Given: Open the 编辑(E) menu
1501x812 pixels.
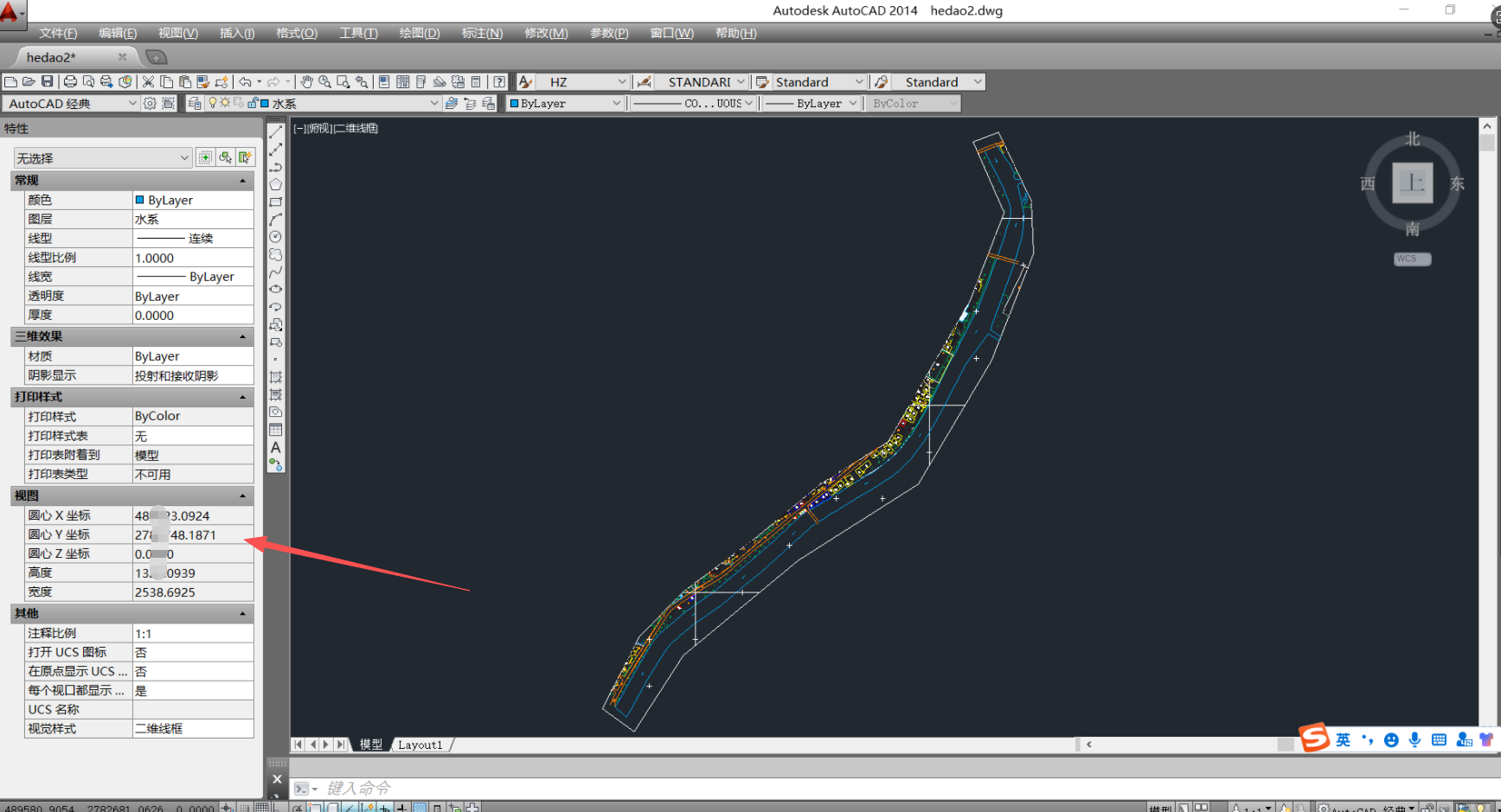Looking at the screenshot, I should [x=118, y=33].
